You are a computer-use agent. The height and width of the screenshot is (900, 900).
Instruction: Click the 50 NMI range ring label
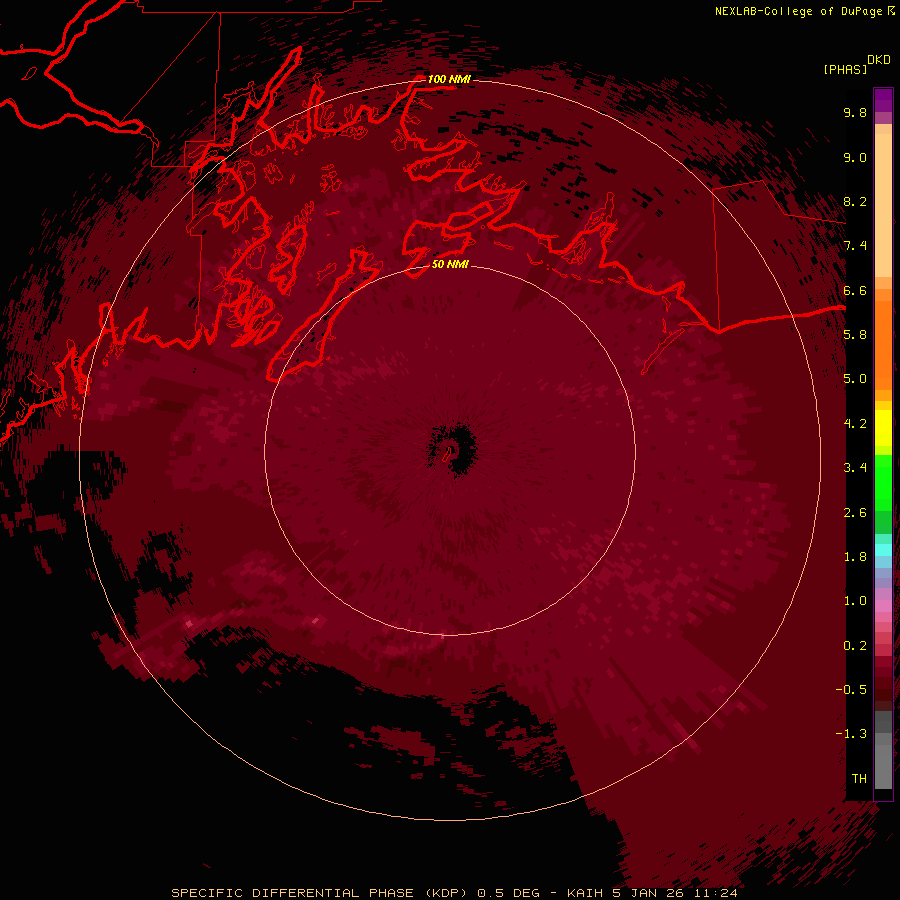(x=450, y=264)
